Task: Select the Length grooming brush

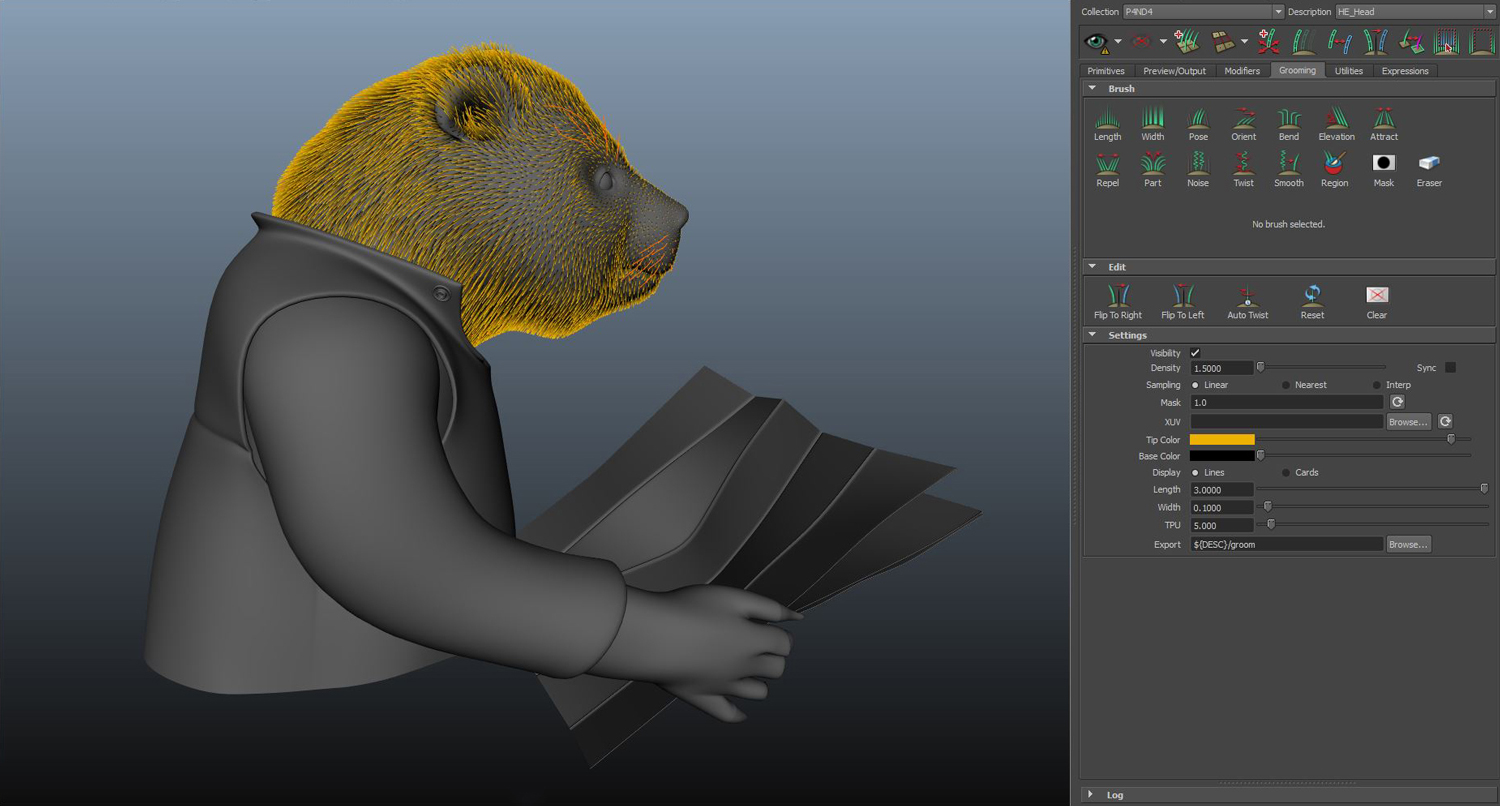Action: point(1107,120)
